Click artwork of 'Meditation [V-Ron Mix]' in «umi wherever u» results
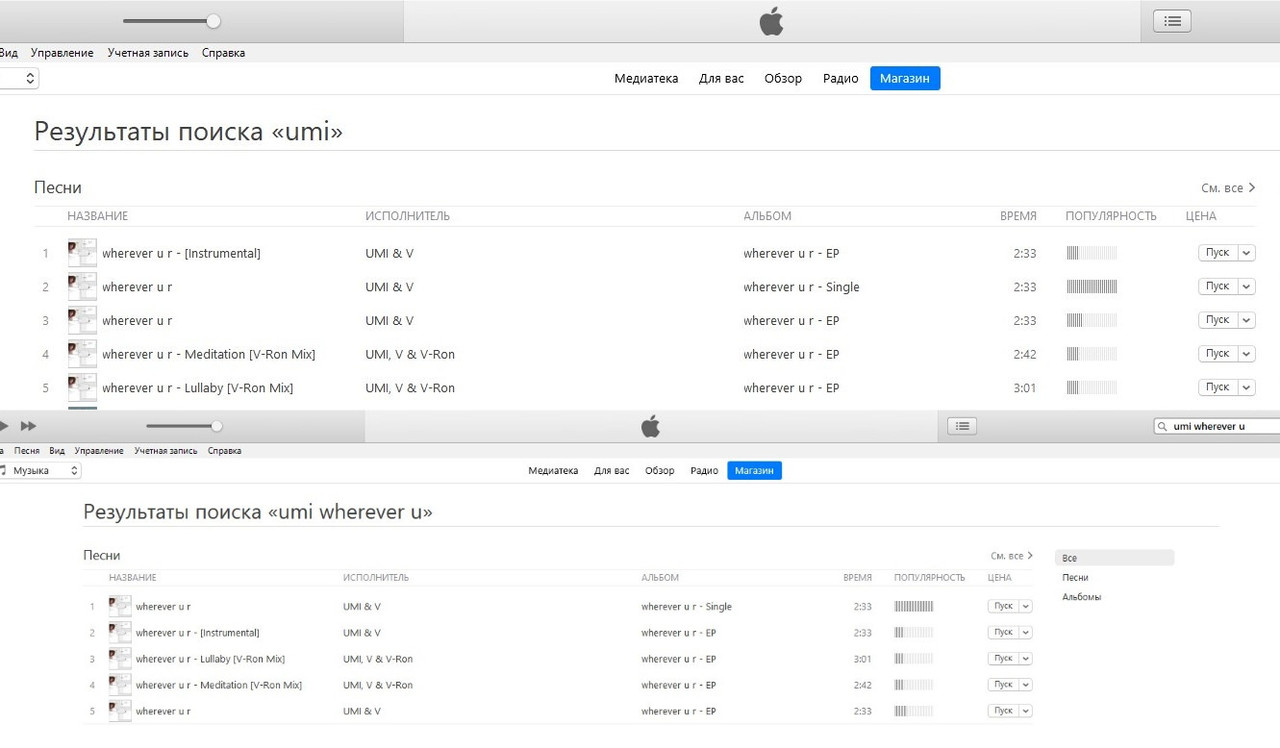 pos(120,685)
